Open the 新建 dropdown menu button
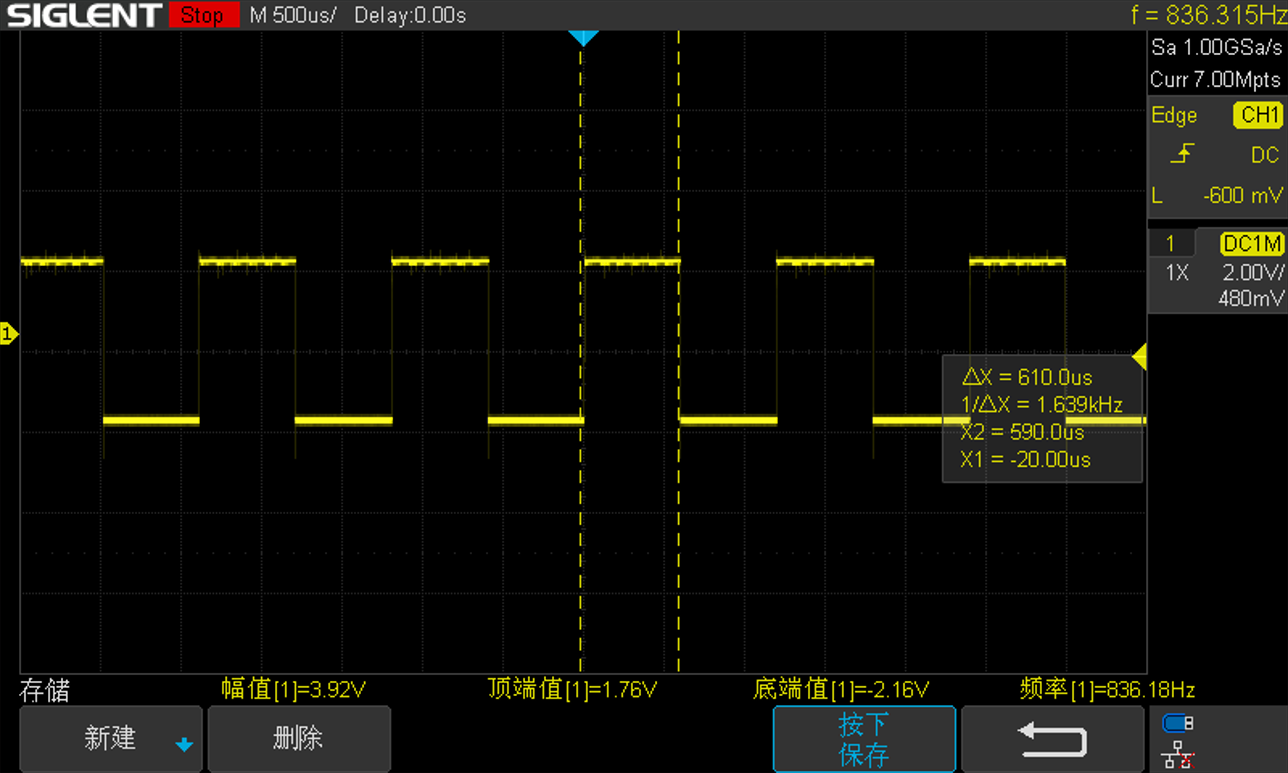Screen dimensions: 1288x773 [x=111, y=739]
